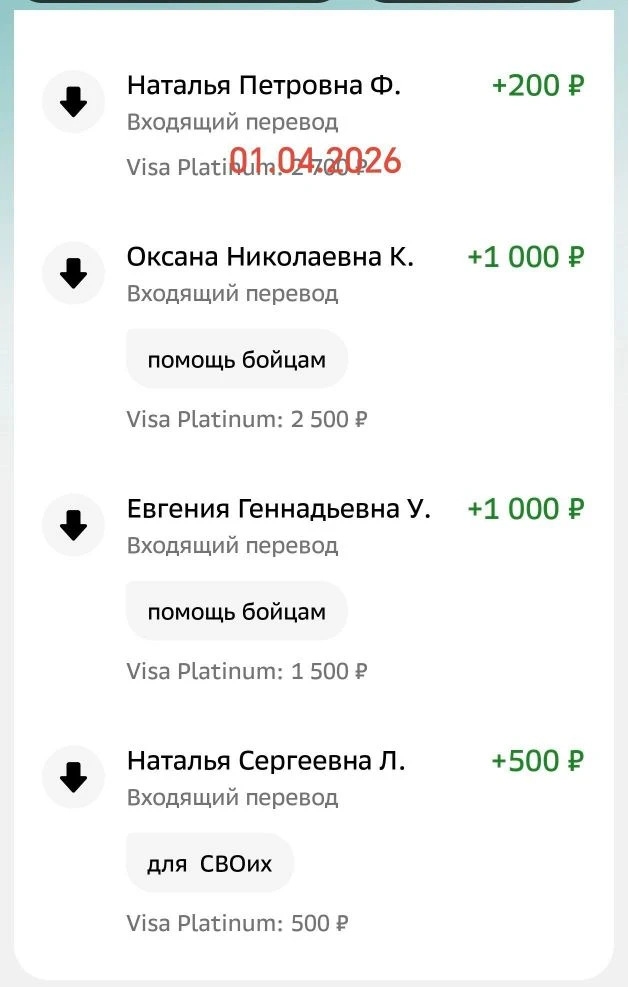Select the +500 ₽ amount

tap(537, 761)
